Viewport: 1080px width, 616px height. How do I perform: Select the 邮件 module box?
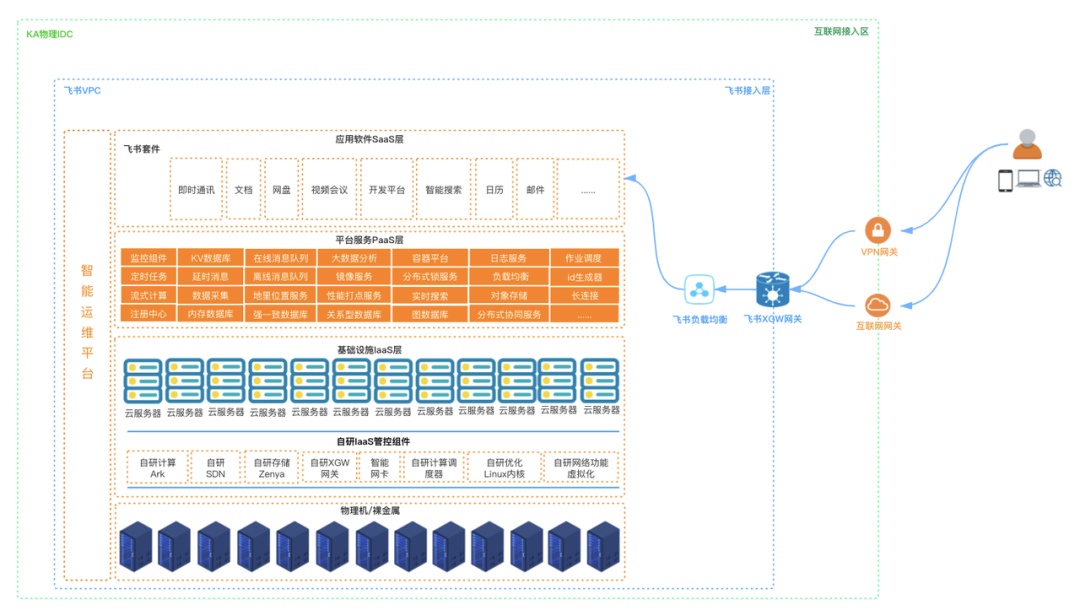coord(535,189)
